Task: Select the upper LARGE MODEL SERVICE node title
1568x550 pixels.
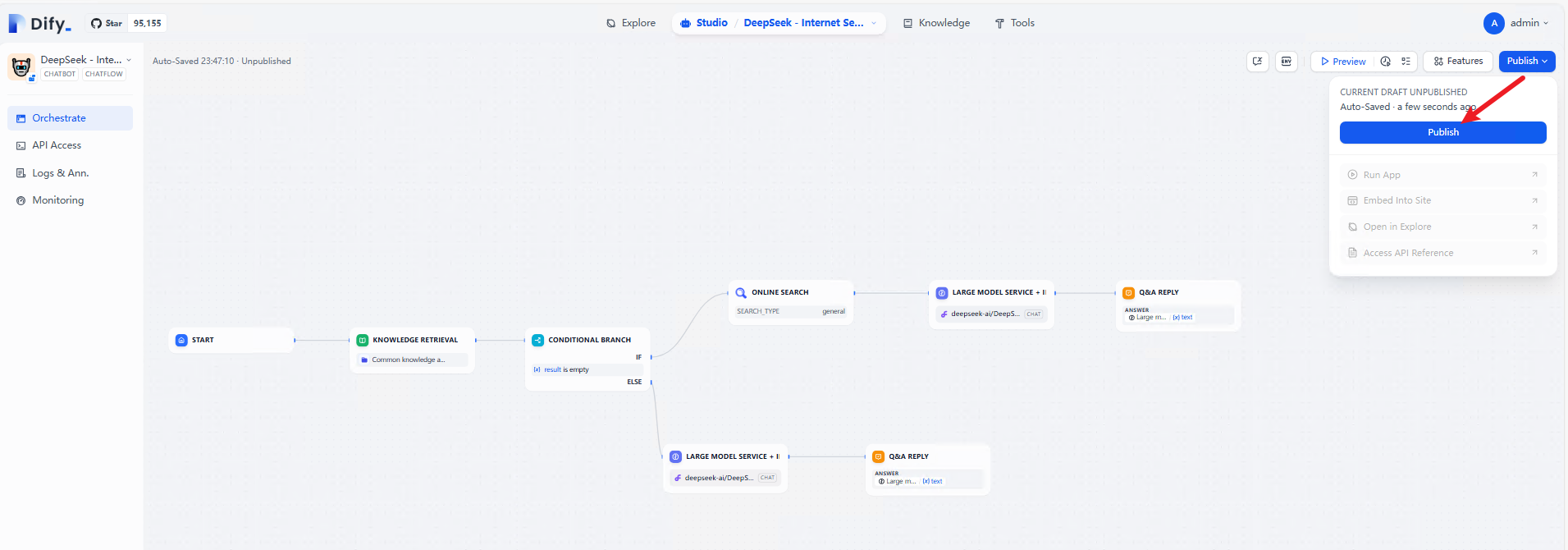Action: pyautogui.click(x=999, y=292)
